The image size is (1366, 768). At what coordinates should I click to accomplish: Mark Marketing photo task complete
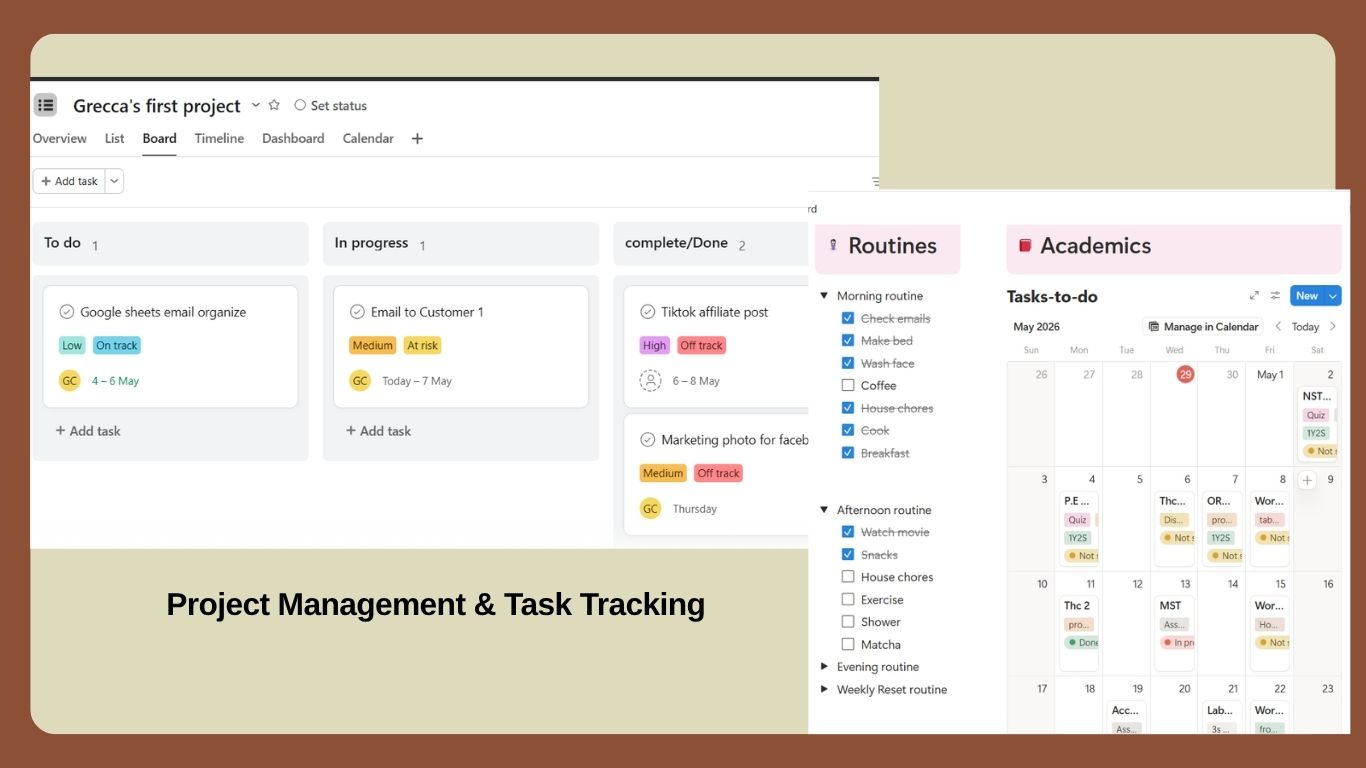point(647,440)
